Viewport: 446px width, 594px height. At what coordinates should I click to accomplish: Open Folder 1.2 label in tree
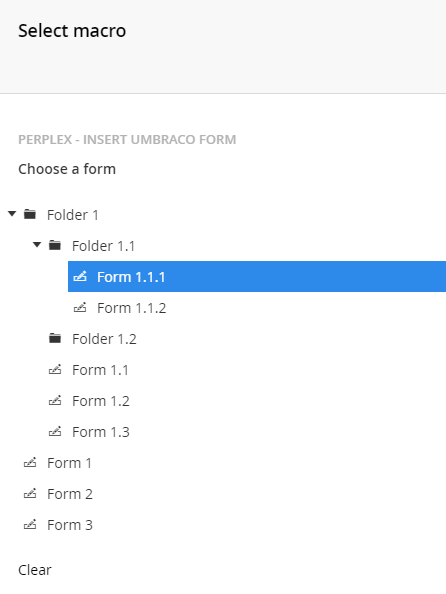click(x=104, y=339)
